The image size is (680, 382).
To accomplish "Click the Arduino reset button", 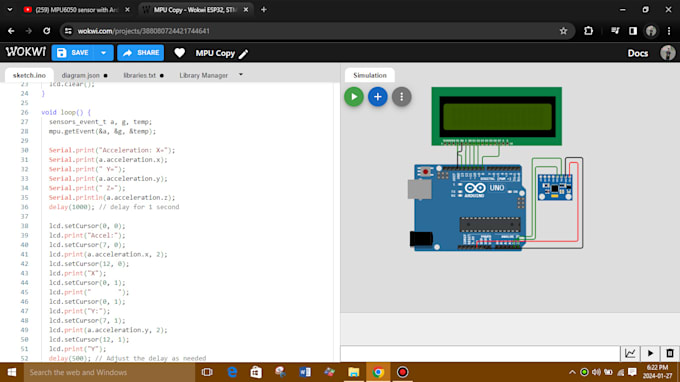I will 425,172.
